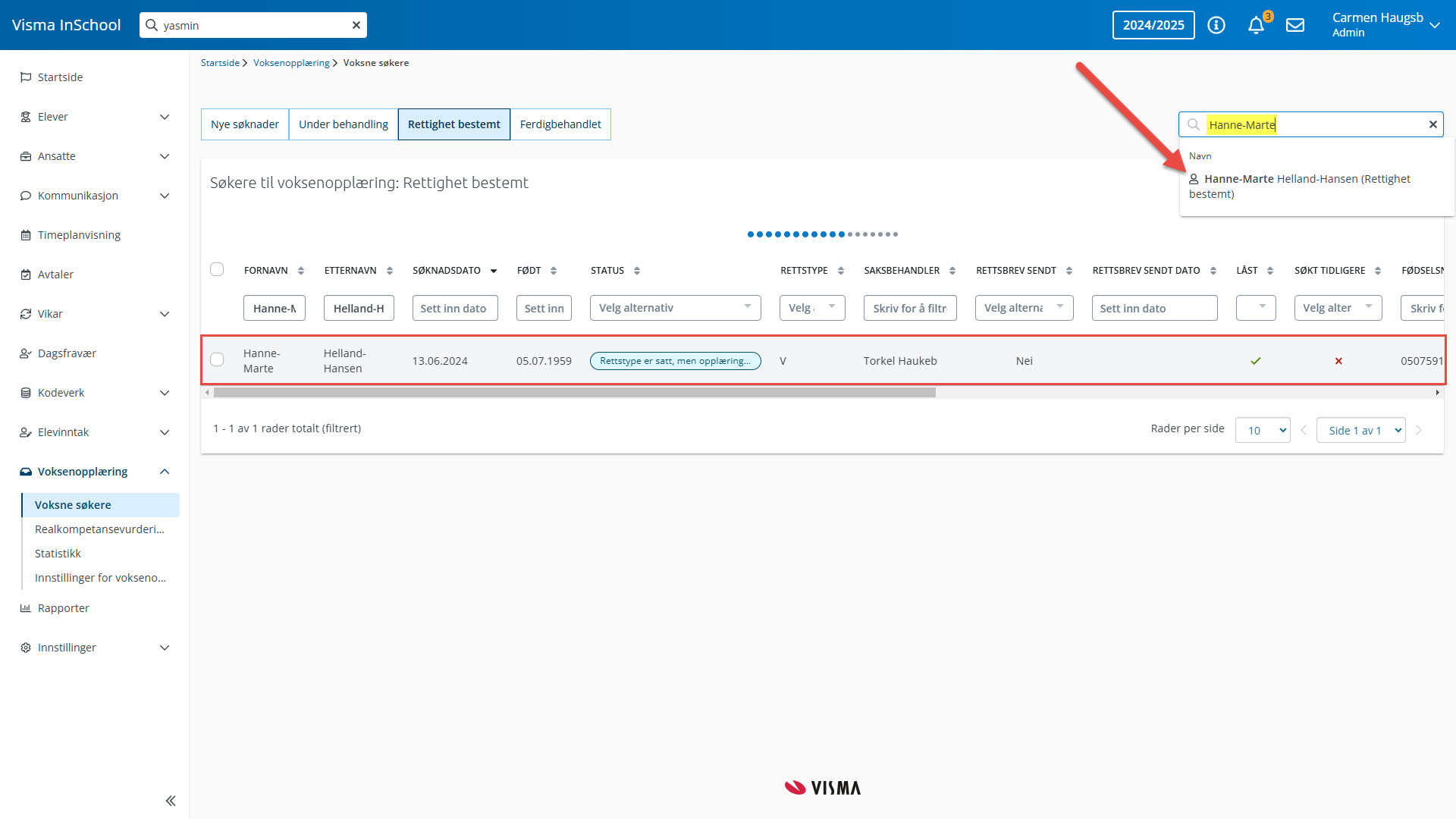The height and width of the screenshot is (819, 1456).
Task: Sort by RETTSBREV SENDT DATO arrows
Action: (1213, 271)
